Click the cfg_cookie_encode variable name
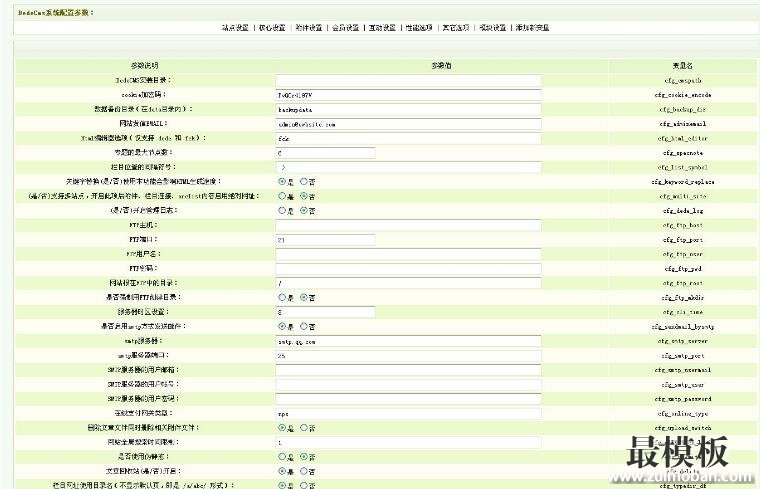Image resolution: width=760 pixels, height=489 pixels. 683,95
